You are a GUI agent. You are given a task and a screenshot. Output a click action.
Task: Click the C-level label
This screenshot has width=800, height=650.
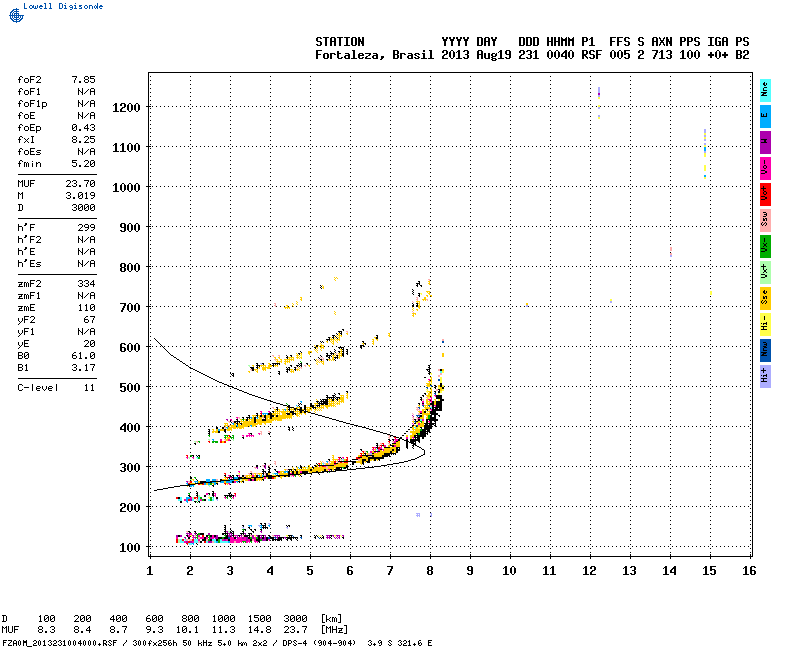click(x=38, y=388)
